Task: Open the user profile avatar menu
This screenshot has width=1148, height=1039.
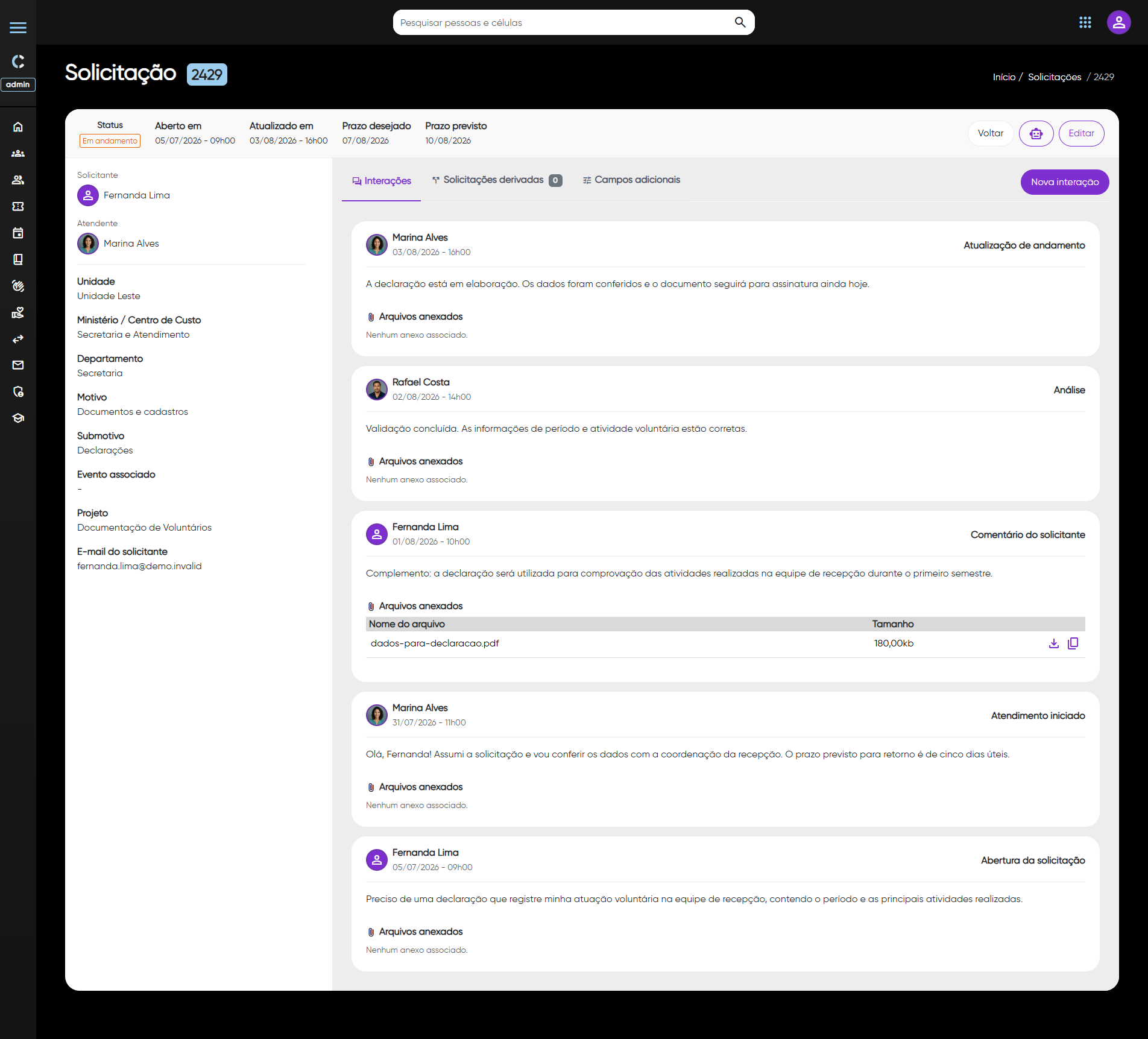Action: coord(1118,22)
